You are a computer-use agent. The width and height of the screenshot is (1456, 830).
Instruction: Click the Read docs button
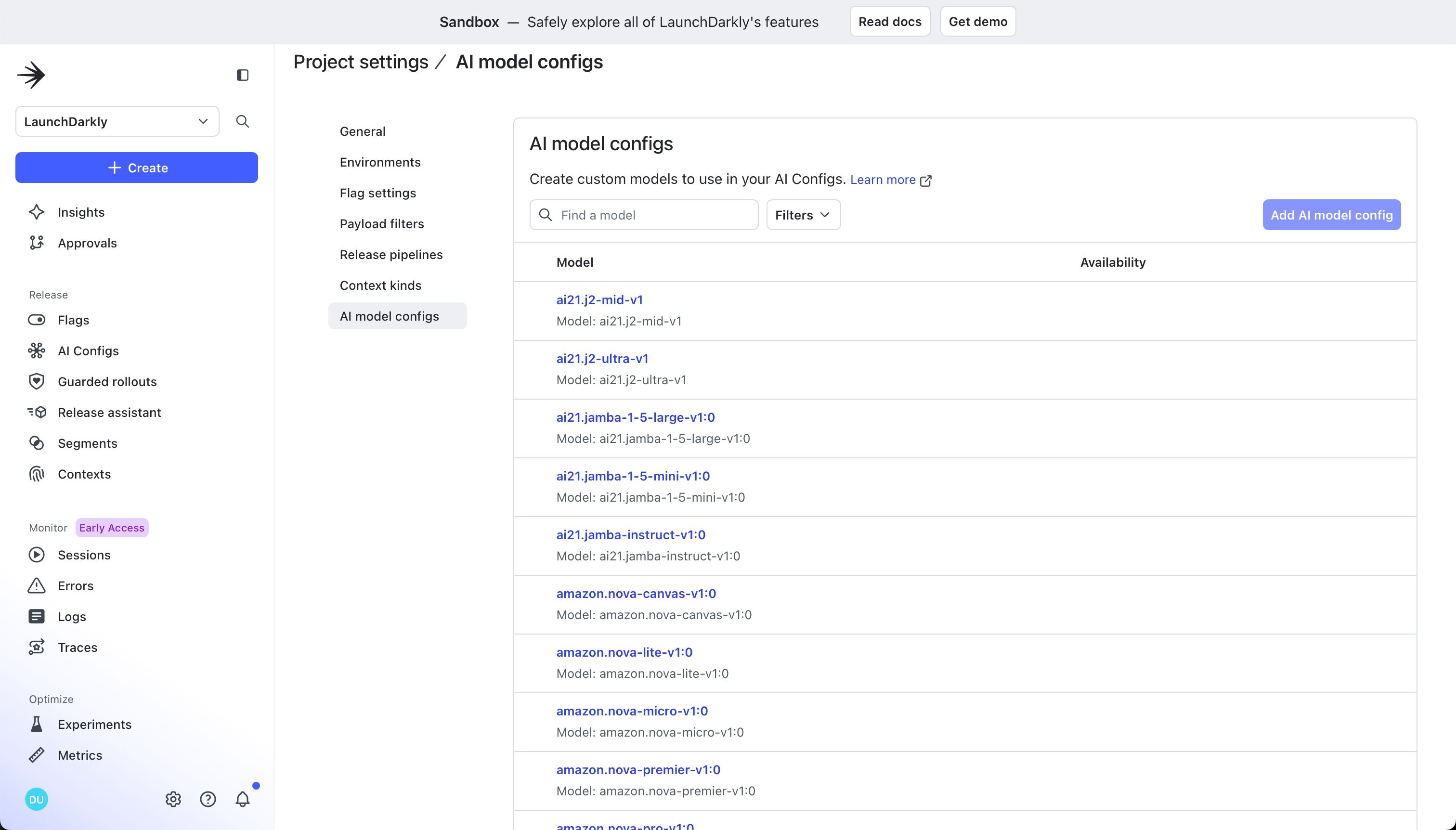pyautogui.click(x=890, y=22)
